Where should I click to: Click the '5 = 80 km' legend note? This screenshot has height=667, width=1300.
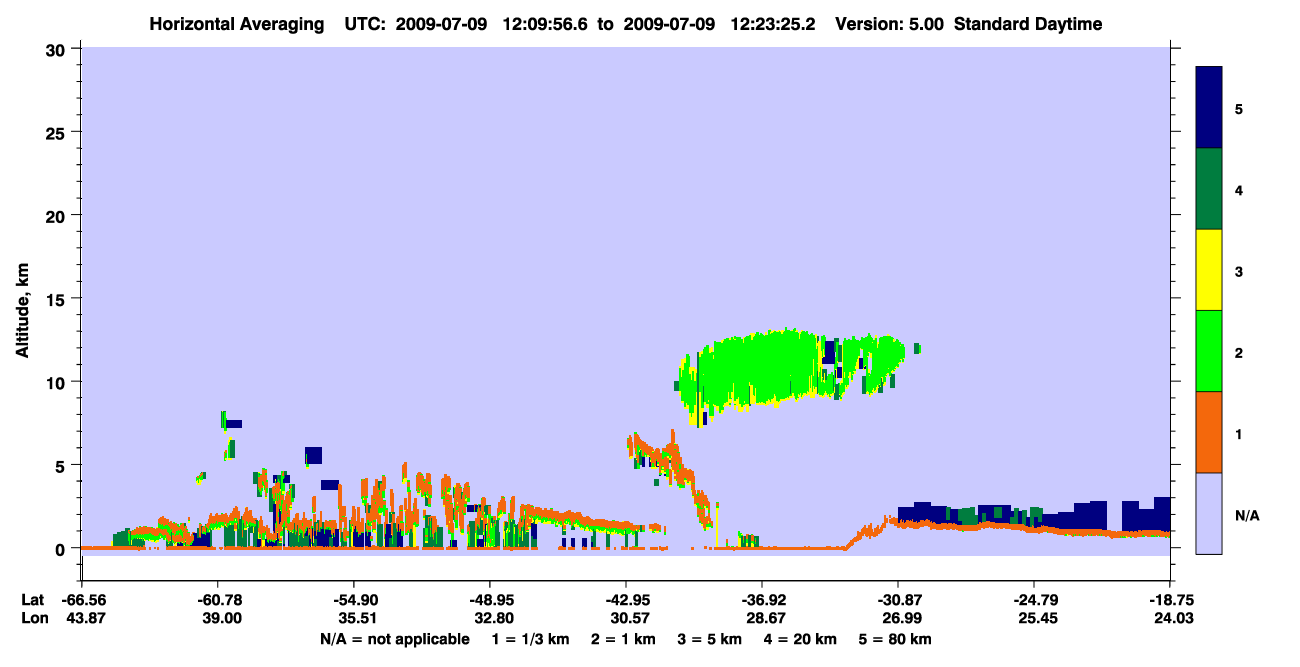click(894, 639)
